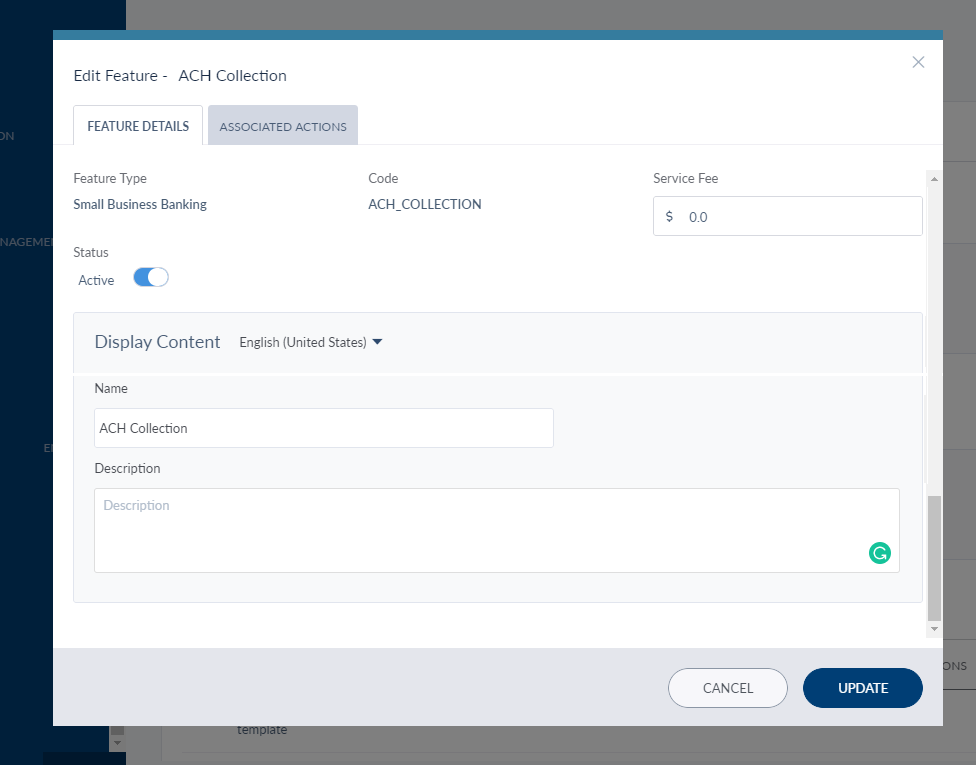Toggle the Active status switch

pos(151,278)
